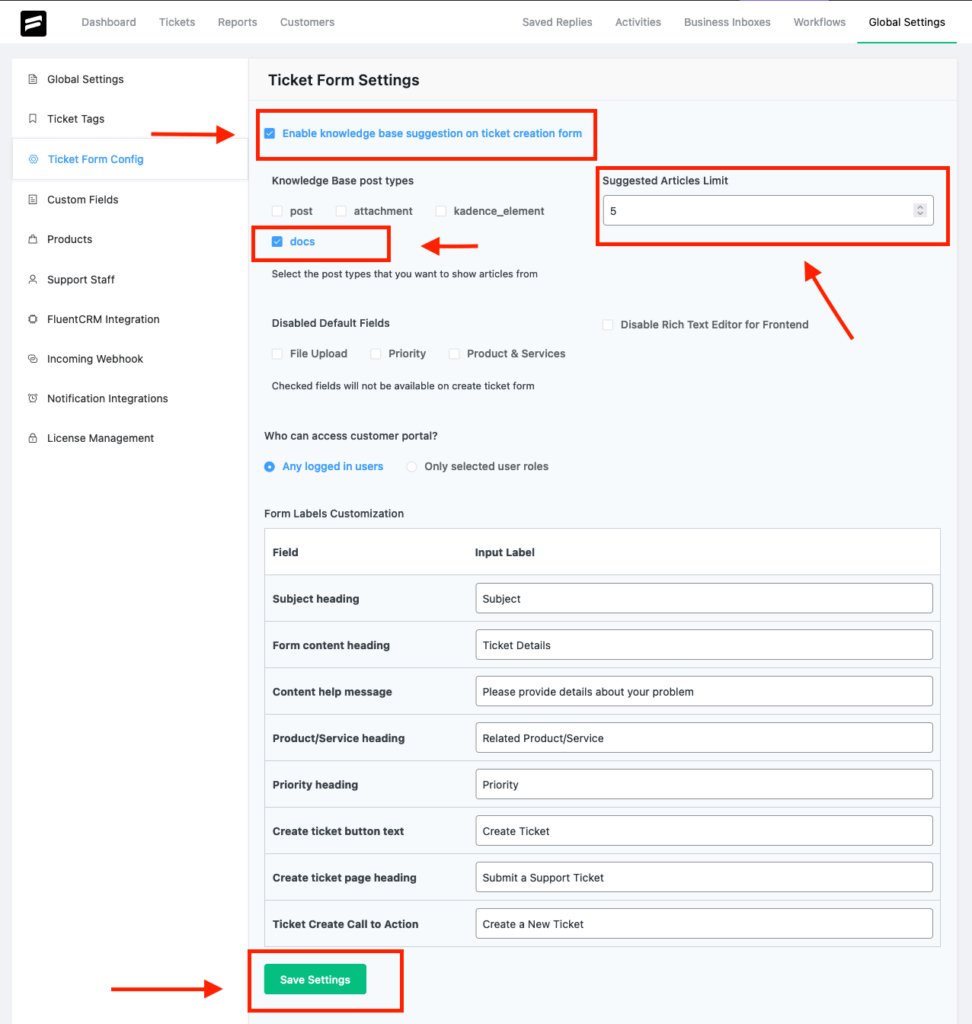Check the File Upload disabled field
972x1024 pixels.
[277, 353]
